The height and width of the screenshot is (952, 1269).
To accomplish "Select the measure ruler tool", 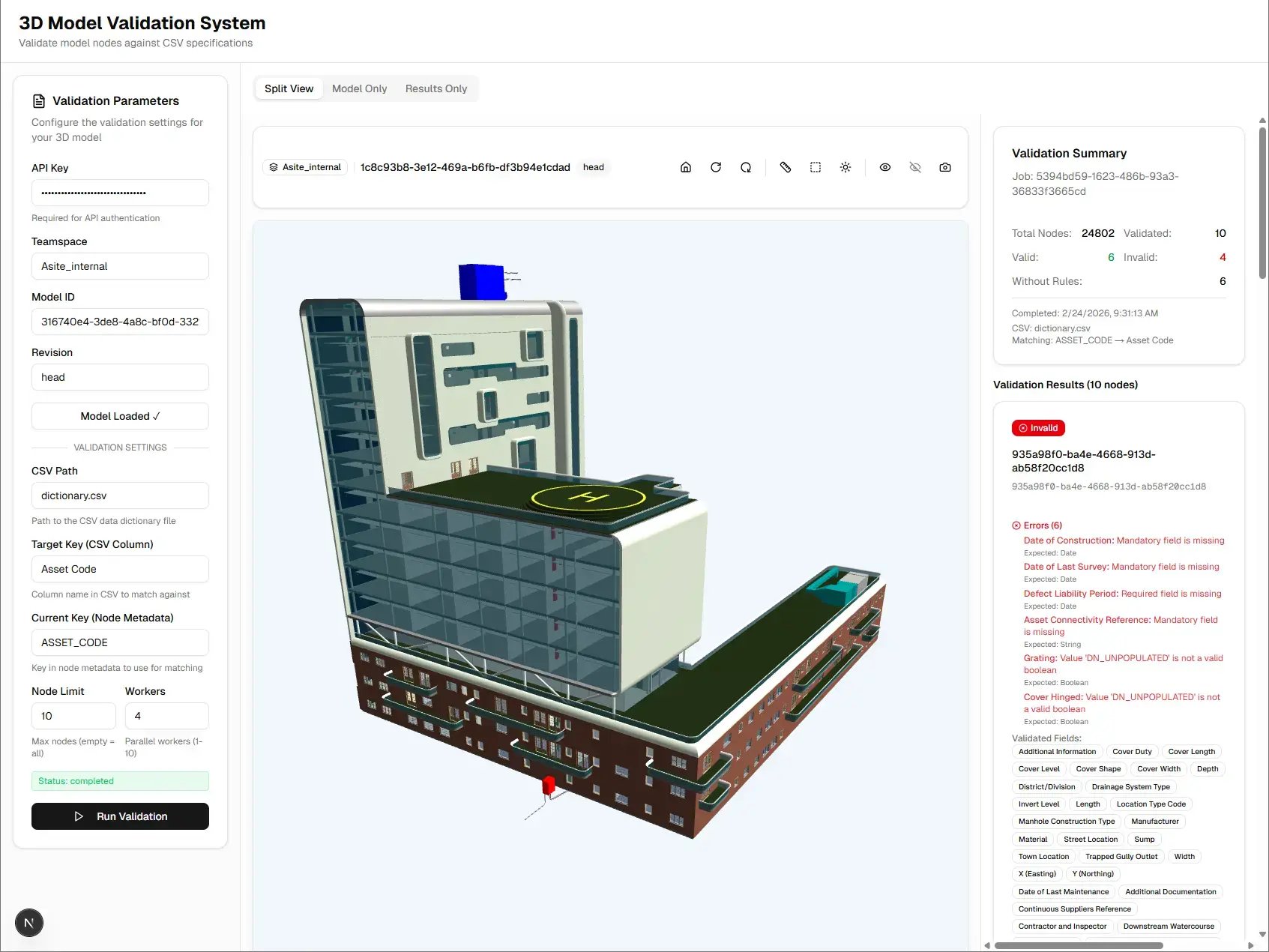I will [786, 167].
